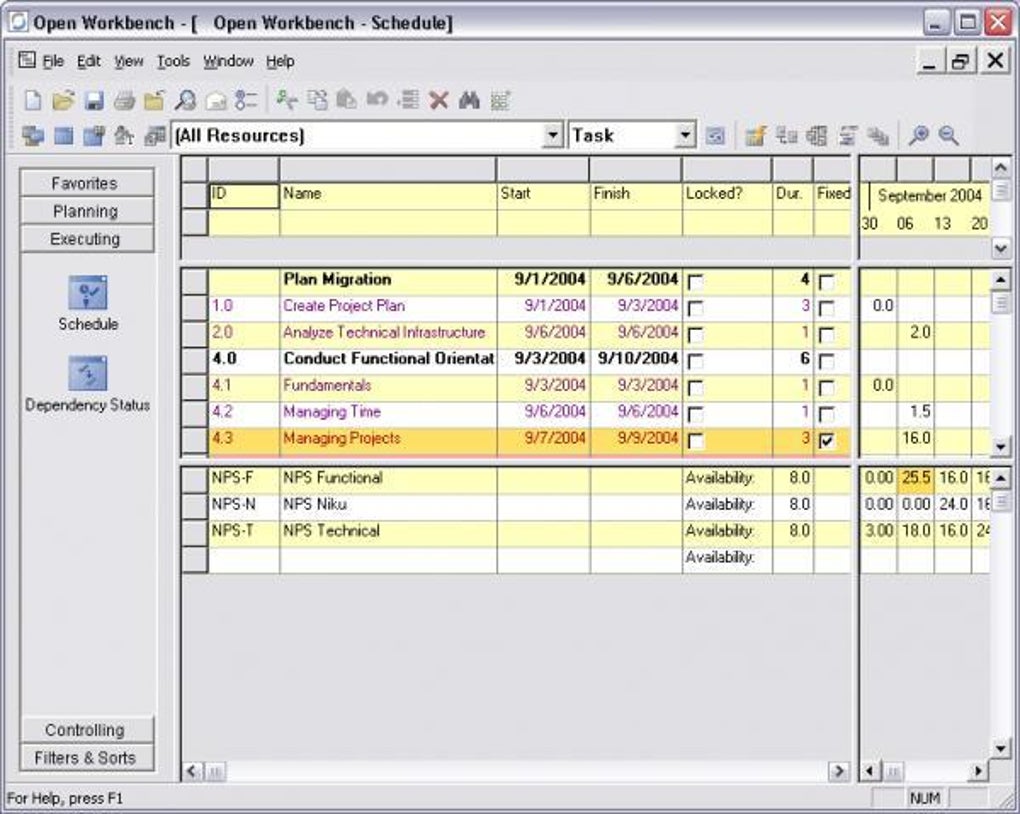Click the Save diskette icon
This screenshot has height=814, width=1020.
(94, 100)
